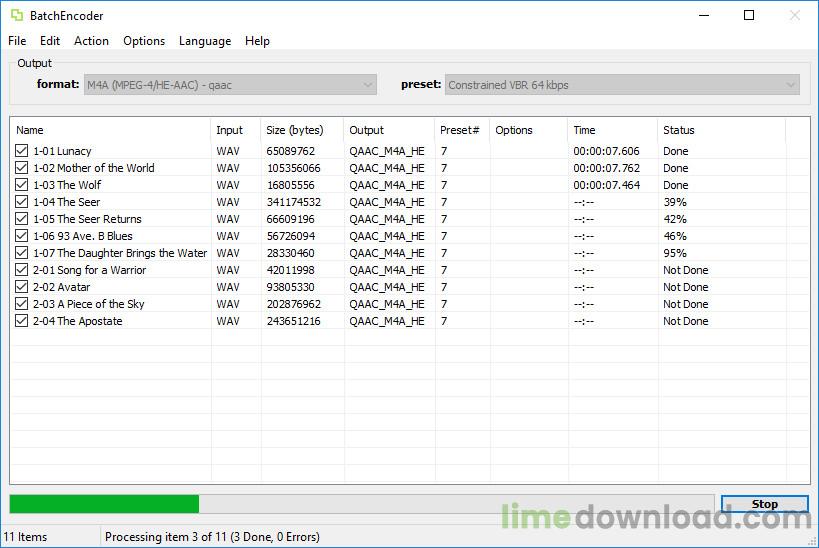Sort list by Name column header
819x548 pixels.
110,130
